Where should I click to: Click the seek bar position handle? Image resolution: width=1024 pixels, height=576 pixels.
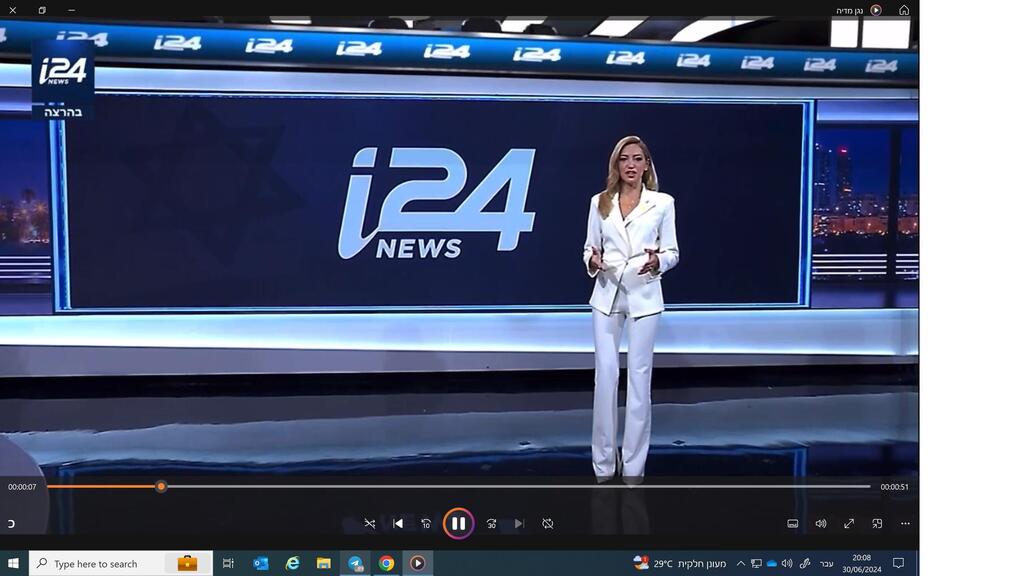(161, 487)
